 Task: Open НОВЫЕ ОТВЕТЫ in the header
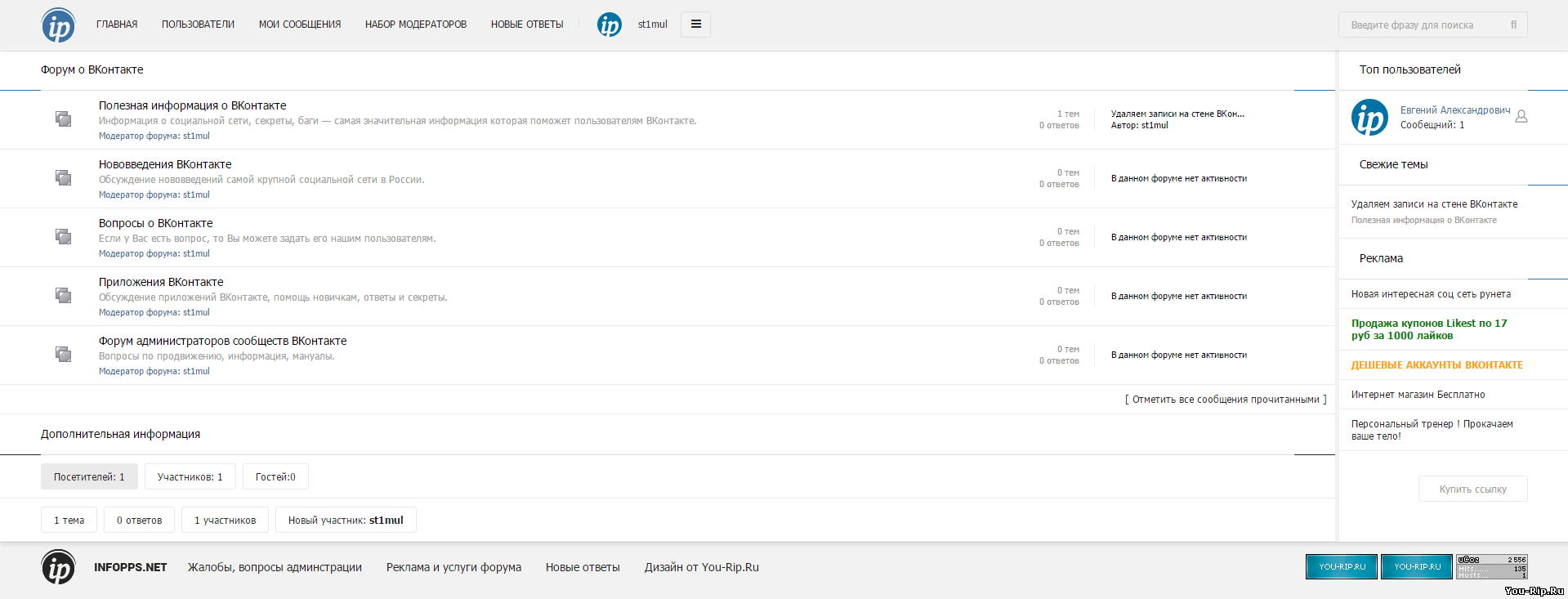point(527,25)
